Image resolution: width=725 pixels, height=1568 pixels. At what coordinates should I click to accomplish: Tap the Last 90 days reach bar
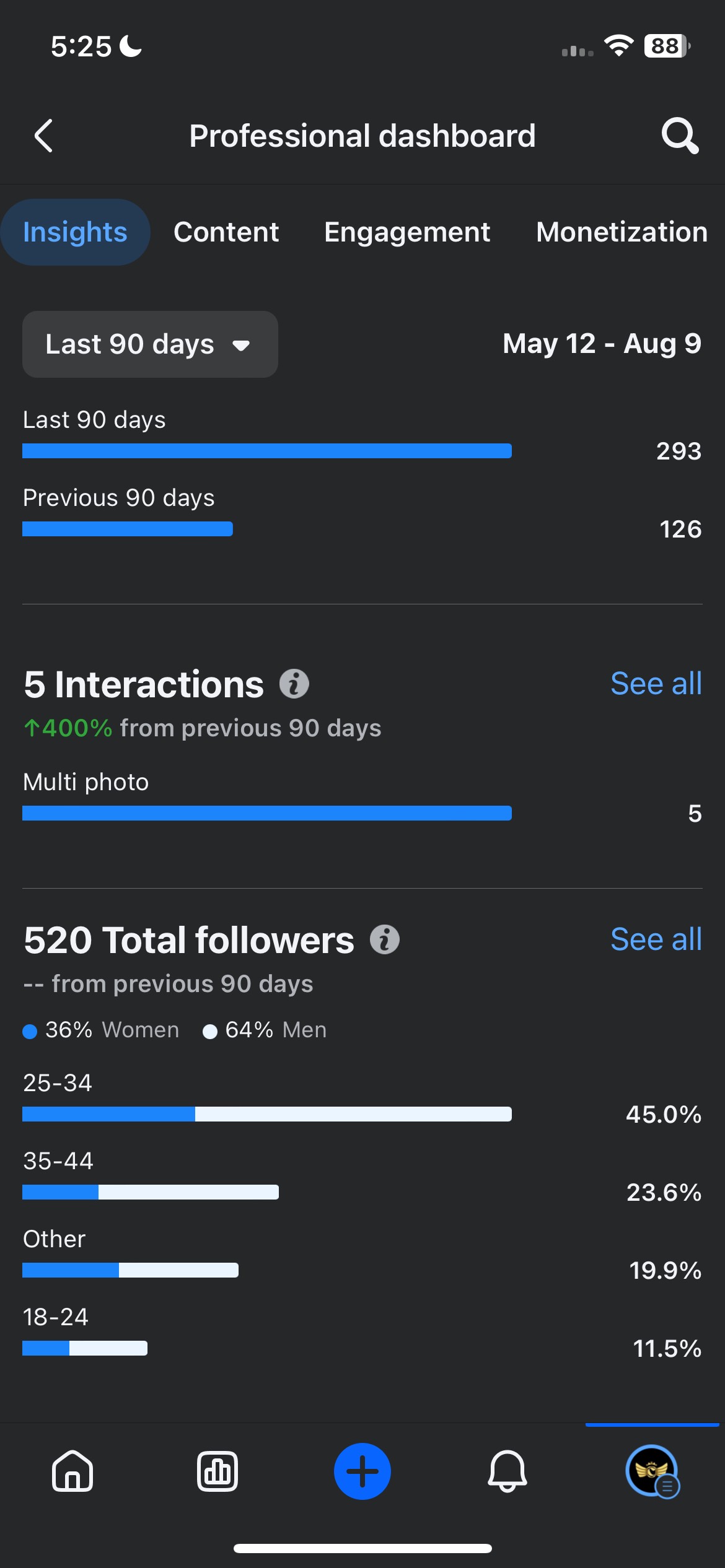pos(267,451)
